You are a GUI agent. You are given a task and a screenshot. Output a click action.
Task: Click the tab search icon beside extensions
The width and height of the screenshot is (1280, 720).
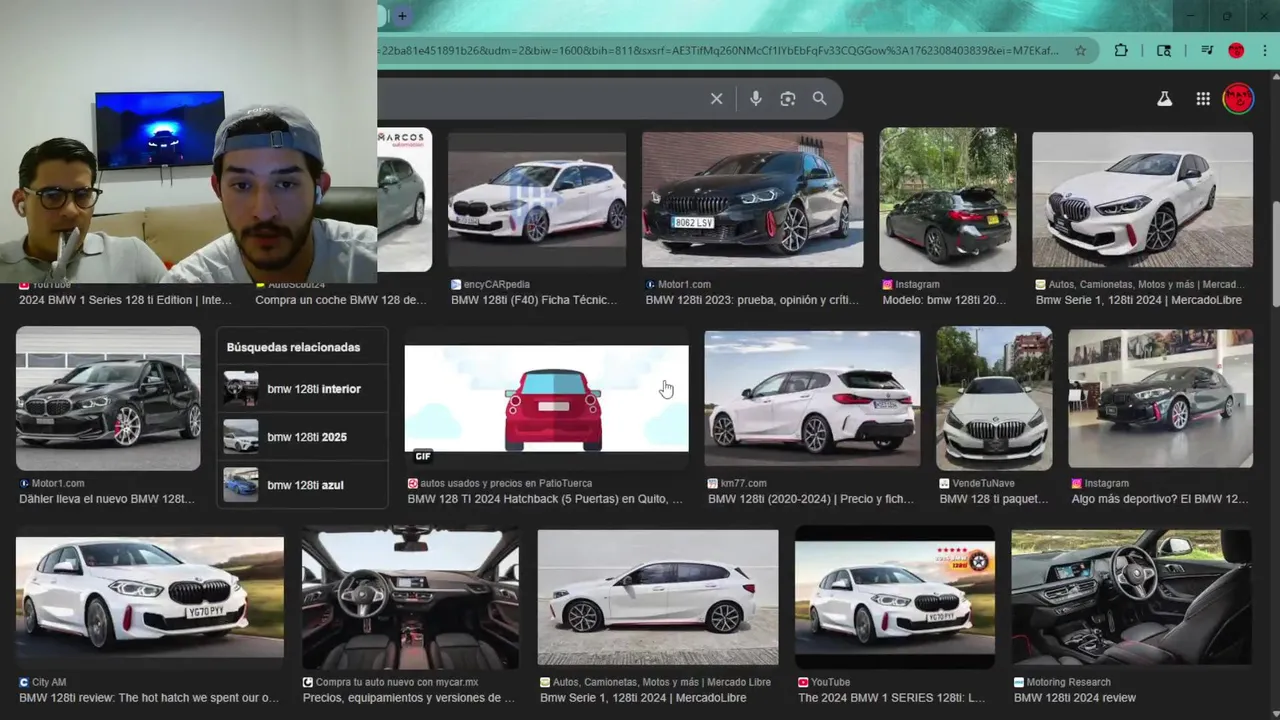tap(1164, 50)
